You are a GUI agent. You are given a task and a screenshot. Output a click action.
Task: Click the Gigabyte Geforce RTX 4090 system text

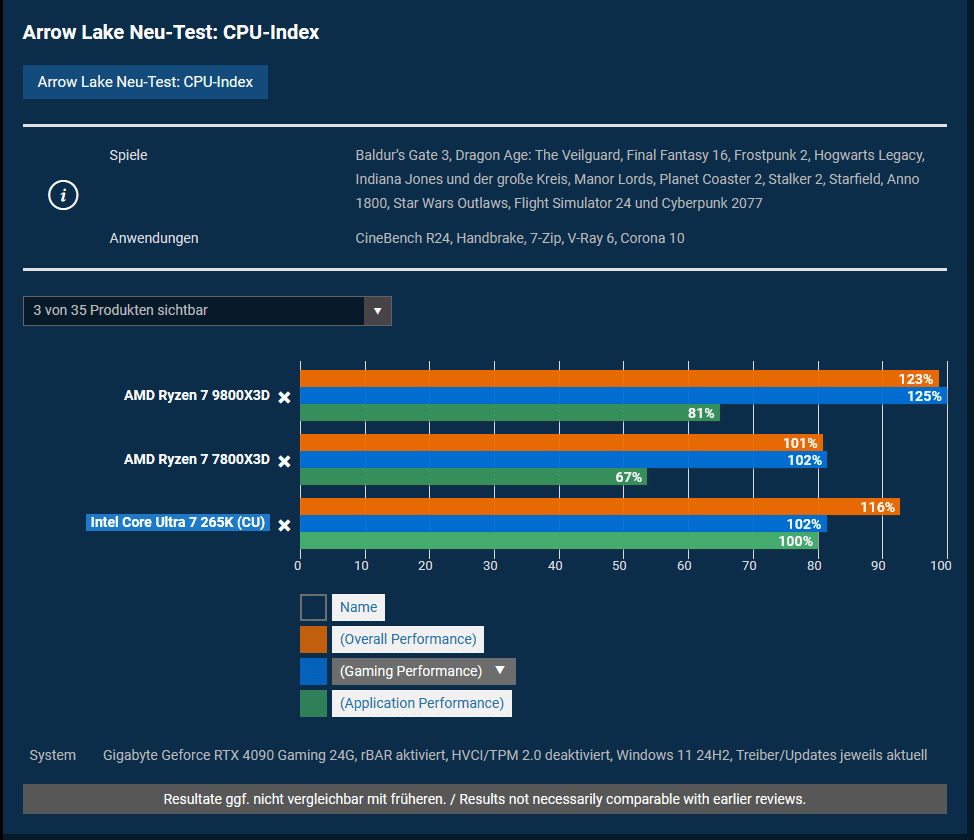515,755
